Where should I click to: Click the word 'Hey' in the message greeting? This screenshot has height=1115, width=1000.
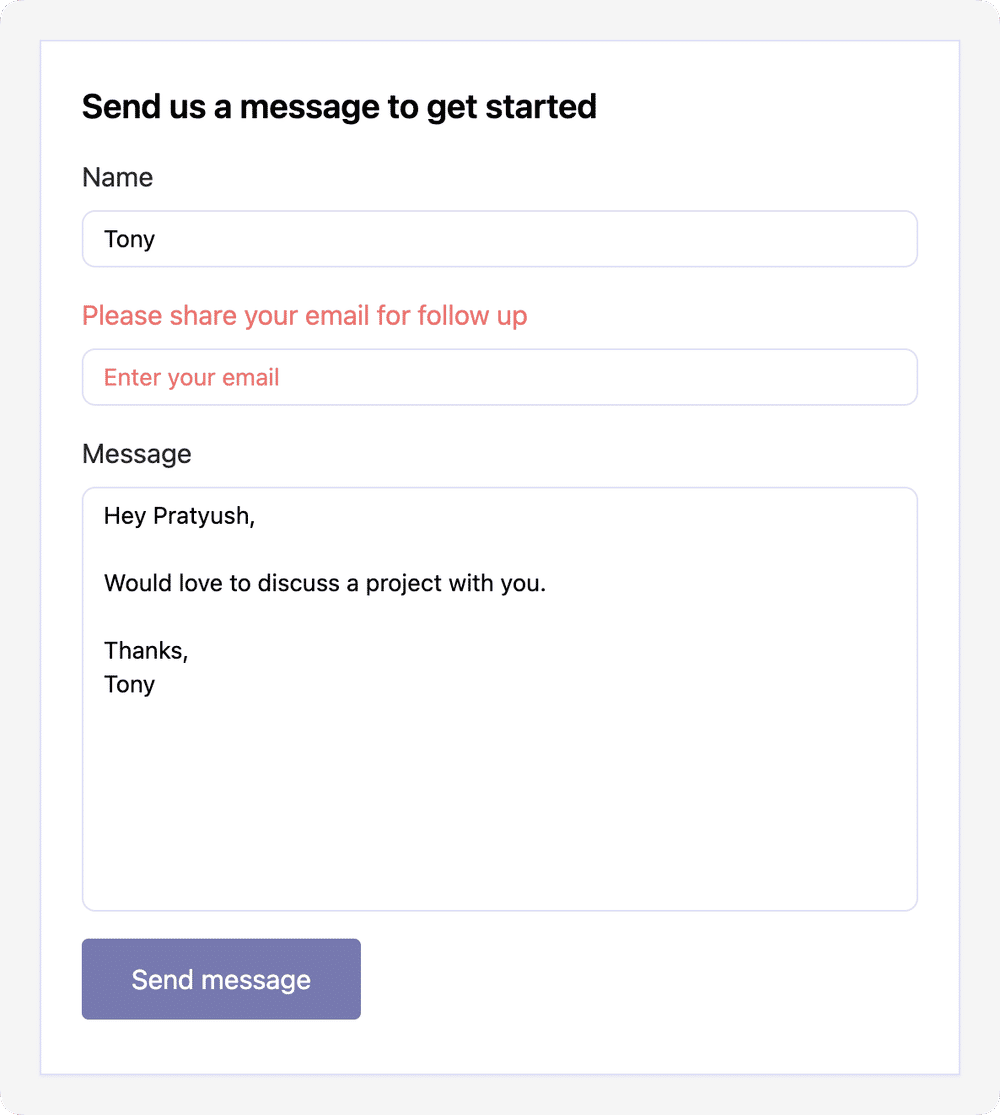click(x=124, y=516)
